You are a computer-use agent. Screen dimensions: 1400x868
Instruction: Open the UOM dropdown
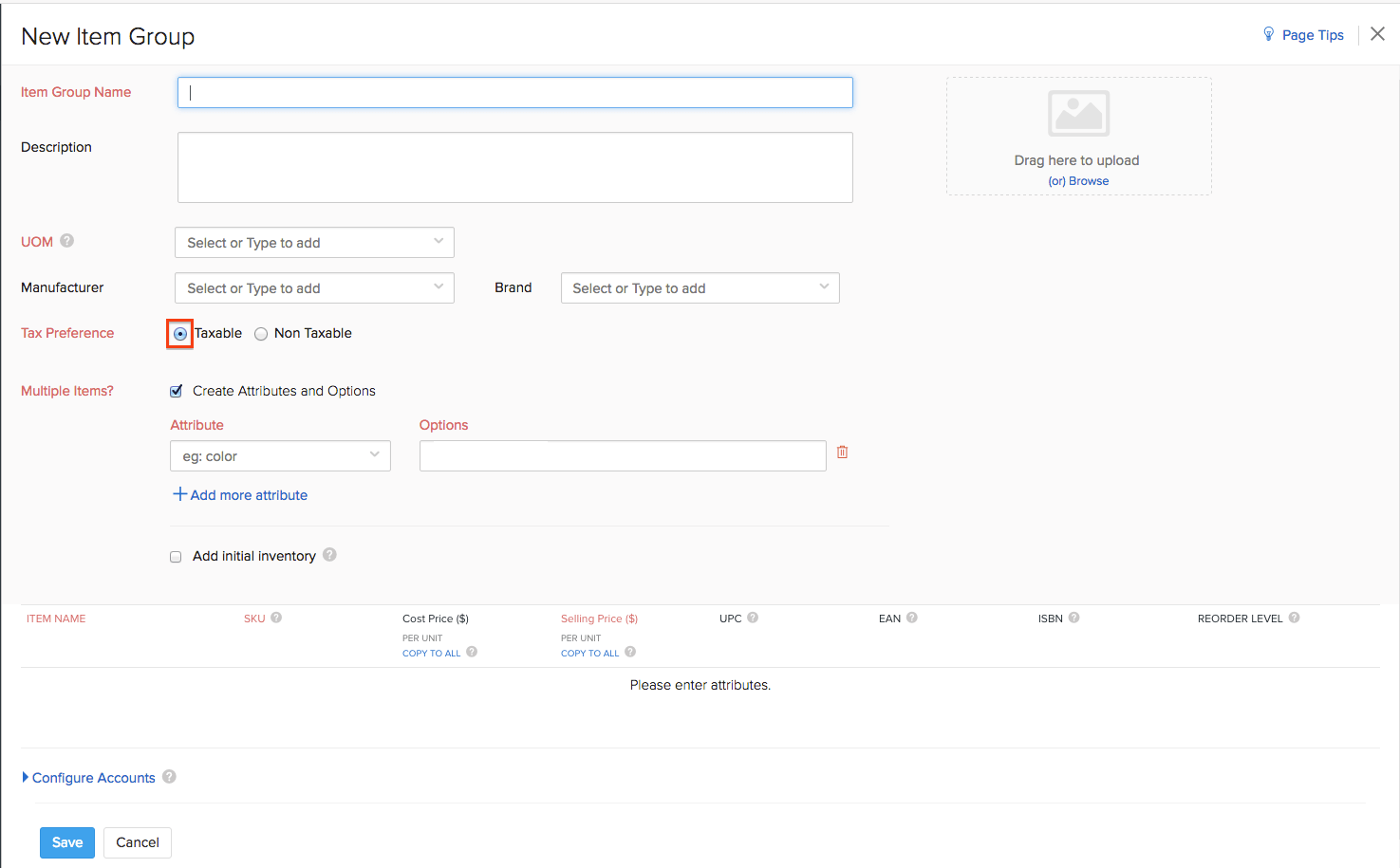pos(314,243)
